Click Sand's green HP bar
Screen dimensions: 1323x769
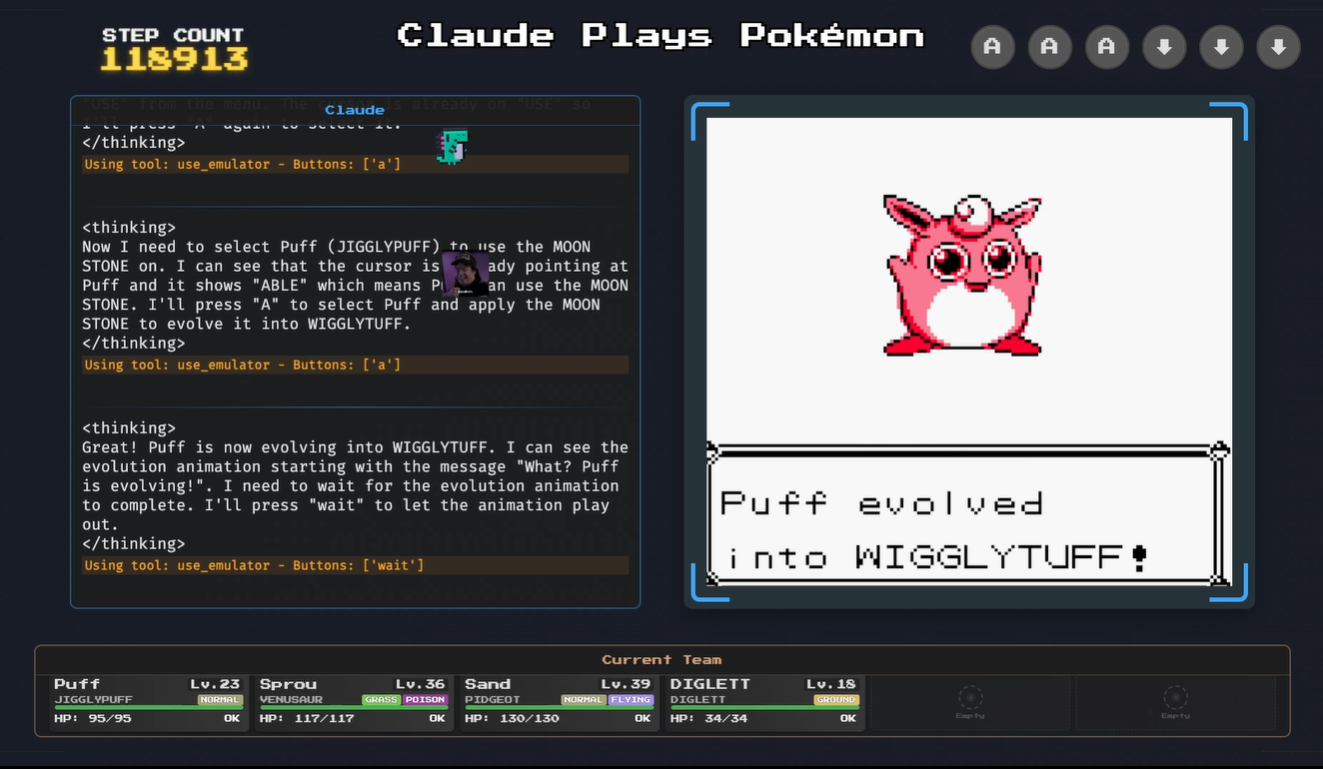coord(559,708)
